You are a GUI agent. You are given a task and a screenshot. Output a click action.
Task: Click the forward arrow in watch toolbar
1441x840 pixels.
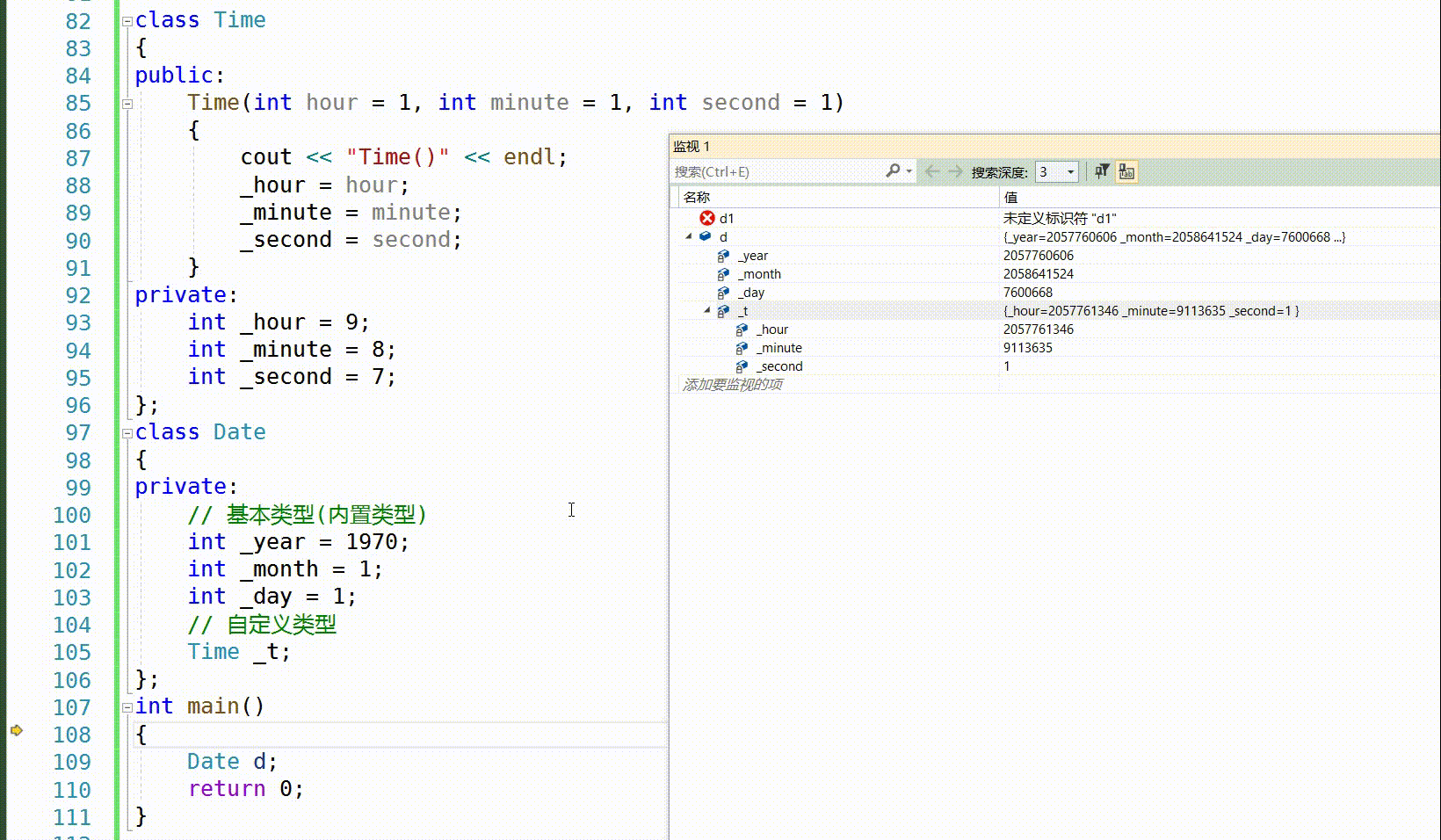pos(955,171)
